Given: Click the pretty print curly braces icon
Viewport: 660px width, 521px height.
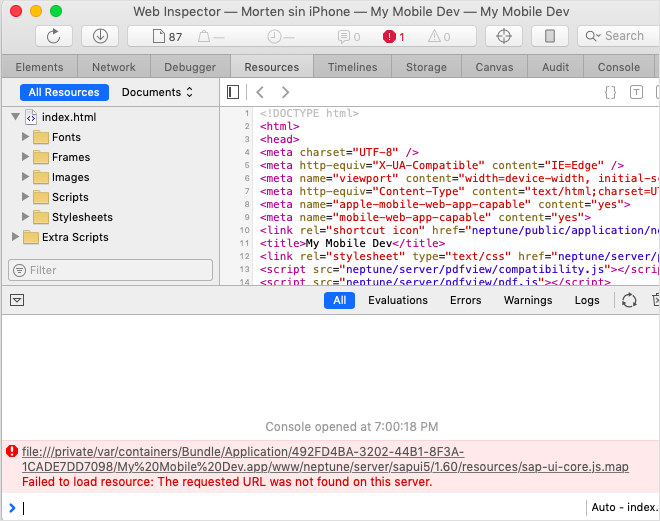Looking at the screenshot, I should 610,92.
